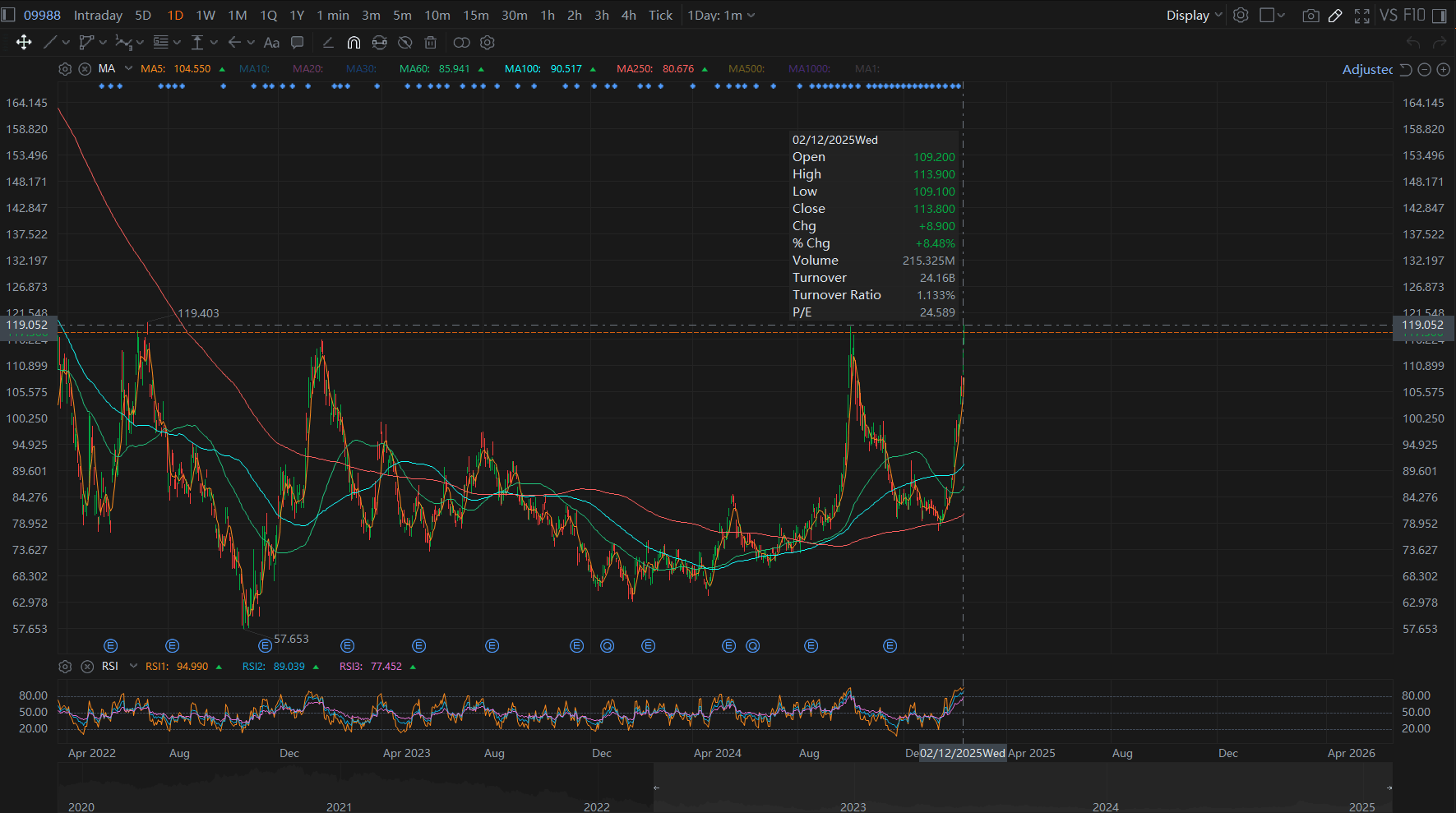
Task: Select the 1h interval button
Action: (x=548, y=15)
